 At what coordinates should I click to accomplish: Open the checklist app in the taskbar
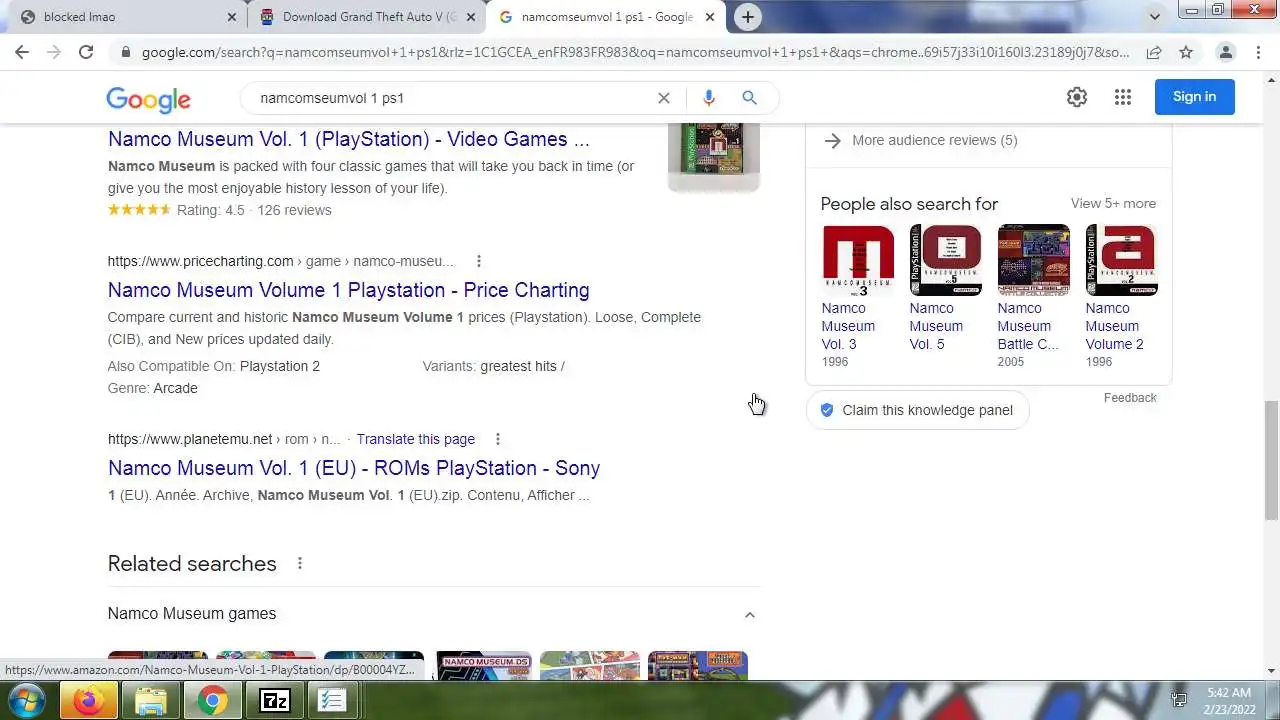(332, 701)
